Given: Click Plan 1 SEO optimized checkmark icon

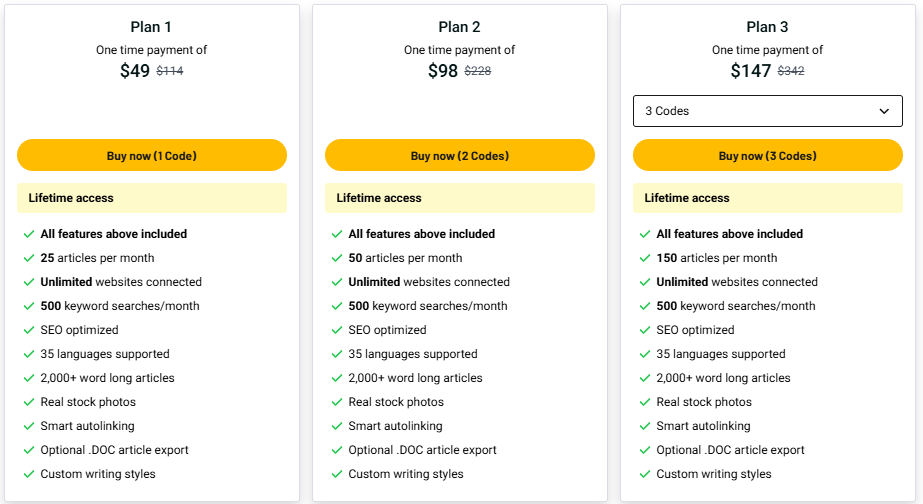Looking at the screenshot, I should 29,330.
